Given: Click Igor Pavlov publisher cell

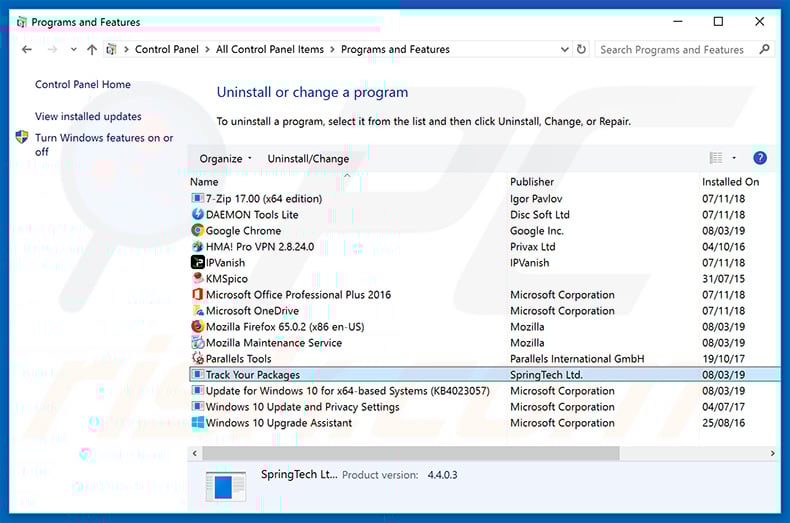Looking at the screenshot, I should 536,199.
